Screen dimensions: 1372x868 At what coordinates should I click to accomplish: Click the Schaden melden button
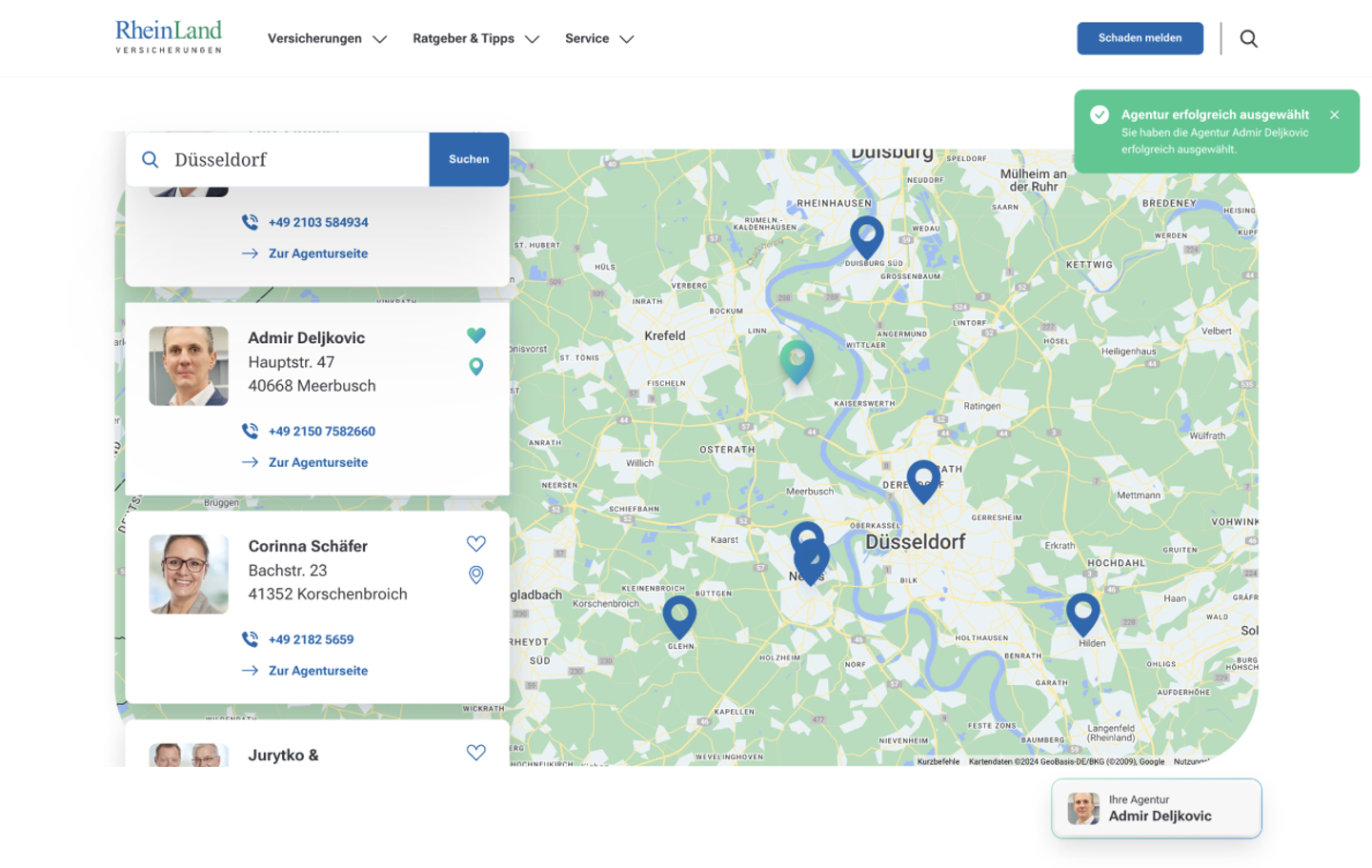pos(1140,38)
